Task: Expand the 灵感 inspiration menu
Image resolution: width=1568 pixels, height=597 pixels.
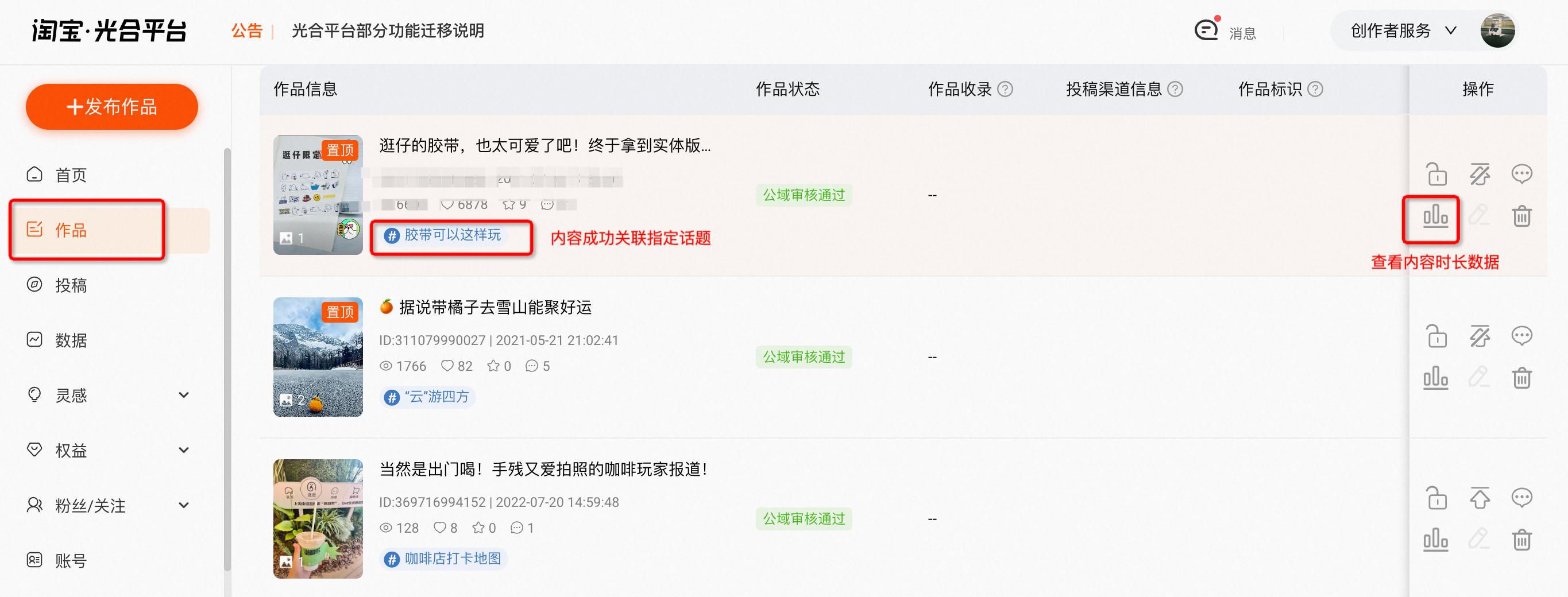Action: 71,395
